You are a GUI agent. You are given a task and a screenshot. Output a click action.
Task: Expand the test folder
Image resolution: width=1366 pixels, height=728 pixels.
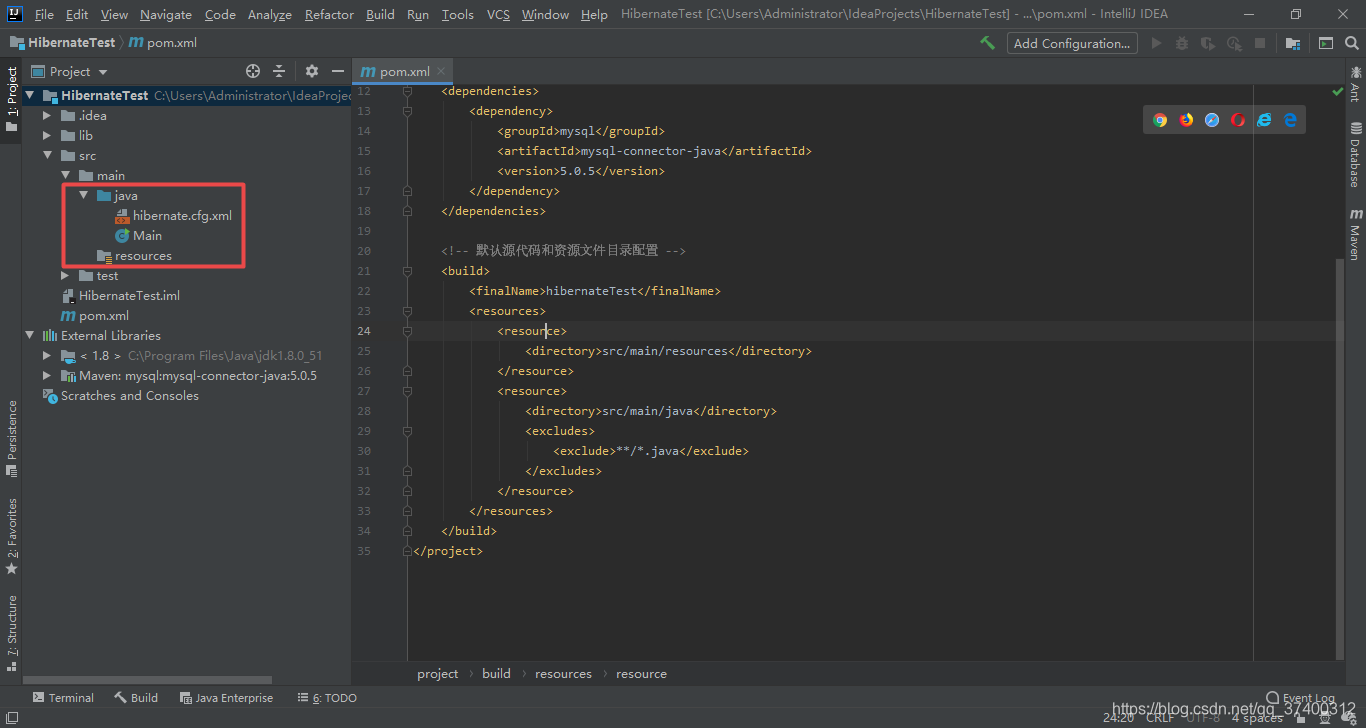pos(66,276)
